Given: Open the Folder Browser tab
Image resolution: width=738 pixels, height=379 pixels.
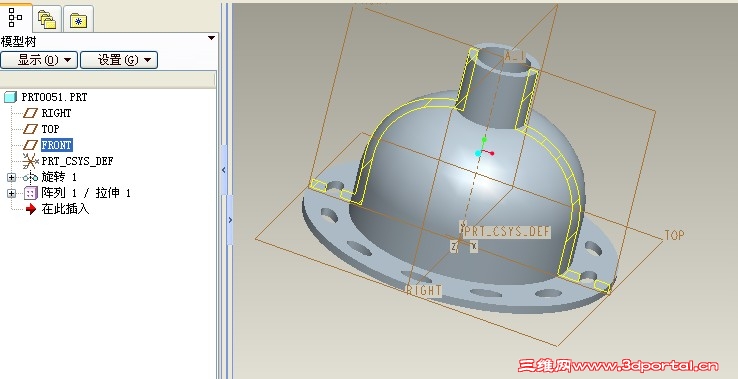Looking at the screenshot, I should tap(47, 20).
